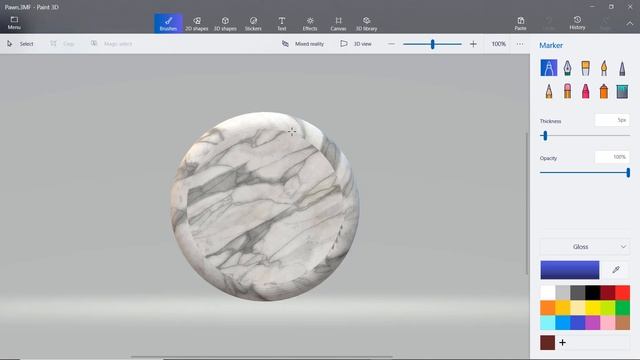Pick a color with the eyedropper
This screenshot has height=360, width=640.
pos(616,269)
